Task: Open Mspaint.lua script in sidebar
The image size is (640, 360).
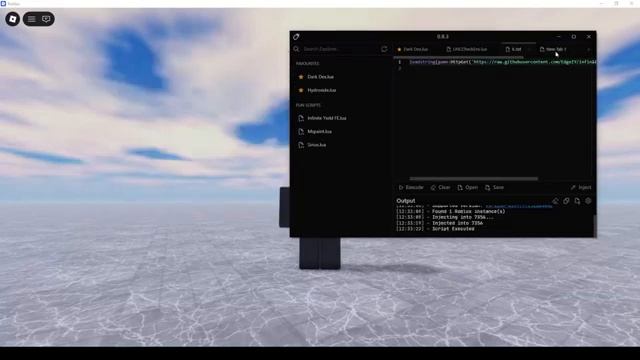Action: 319,131
